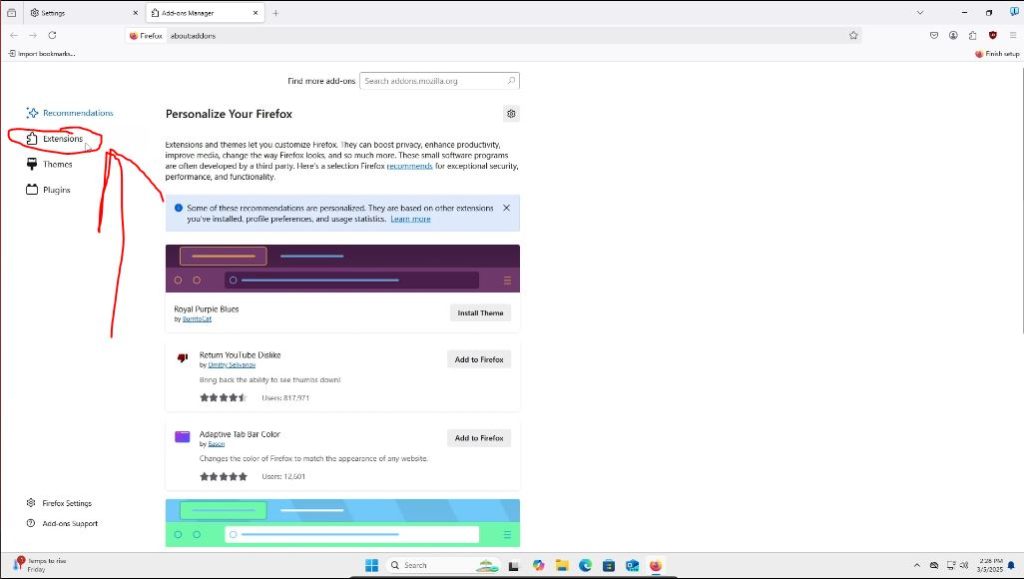Open the Windows Start menu
This screenshot has width=1024, height=579.
[372, 565]
